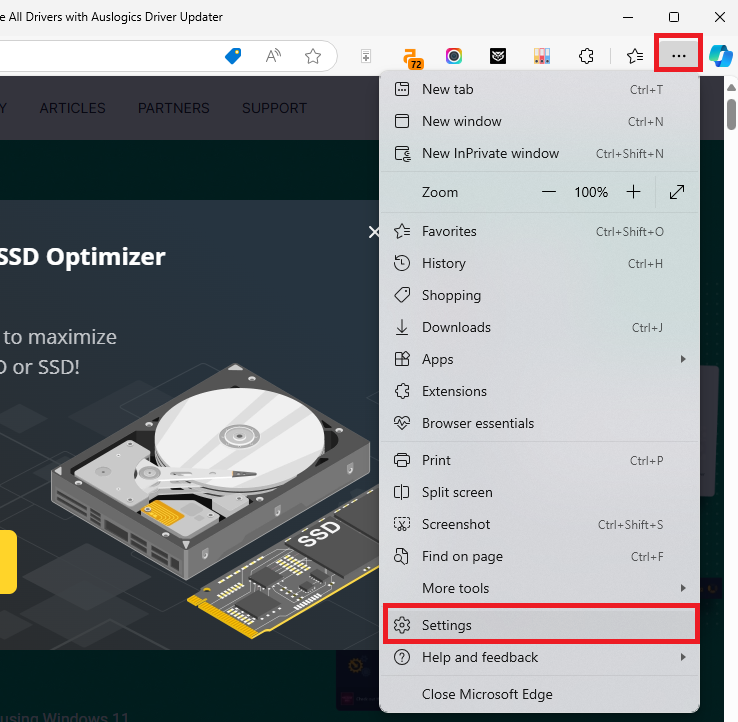The width and height of the screenshot is (738, 722).
Task: Expand the More tools submenu
Action: (x=539, y=588)
